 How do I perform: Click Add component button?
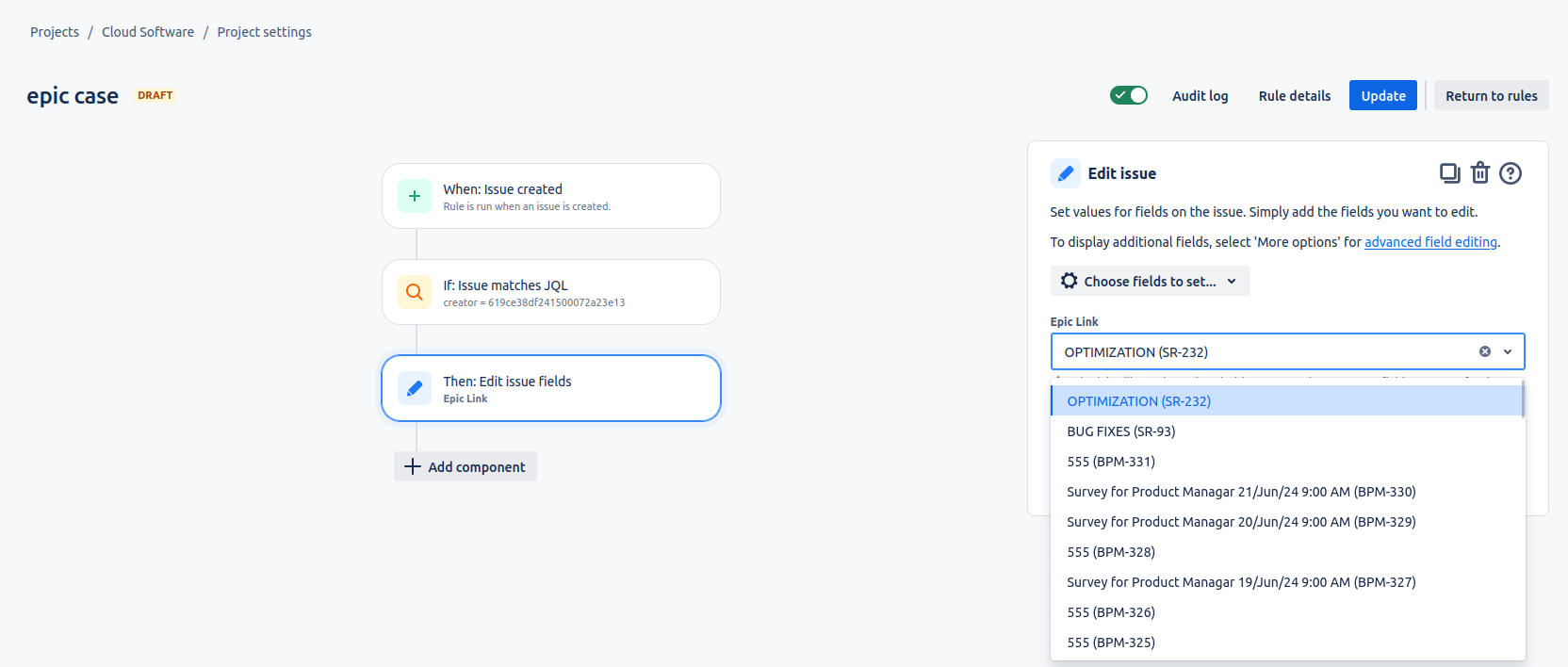465,466
